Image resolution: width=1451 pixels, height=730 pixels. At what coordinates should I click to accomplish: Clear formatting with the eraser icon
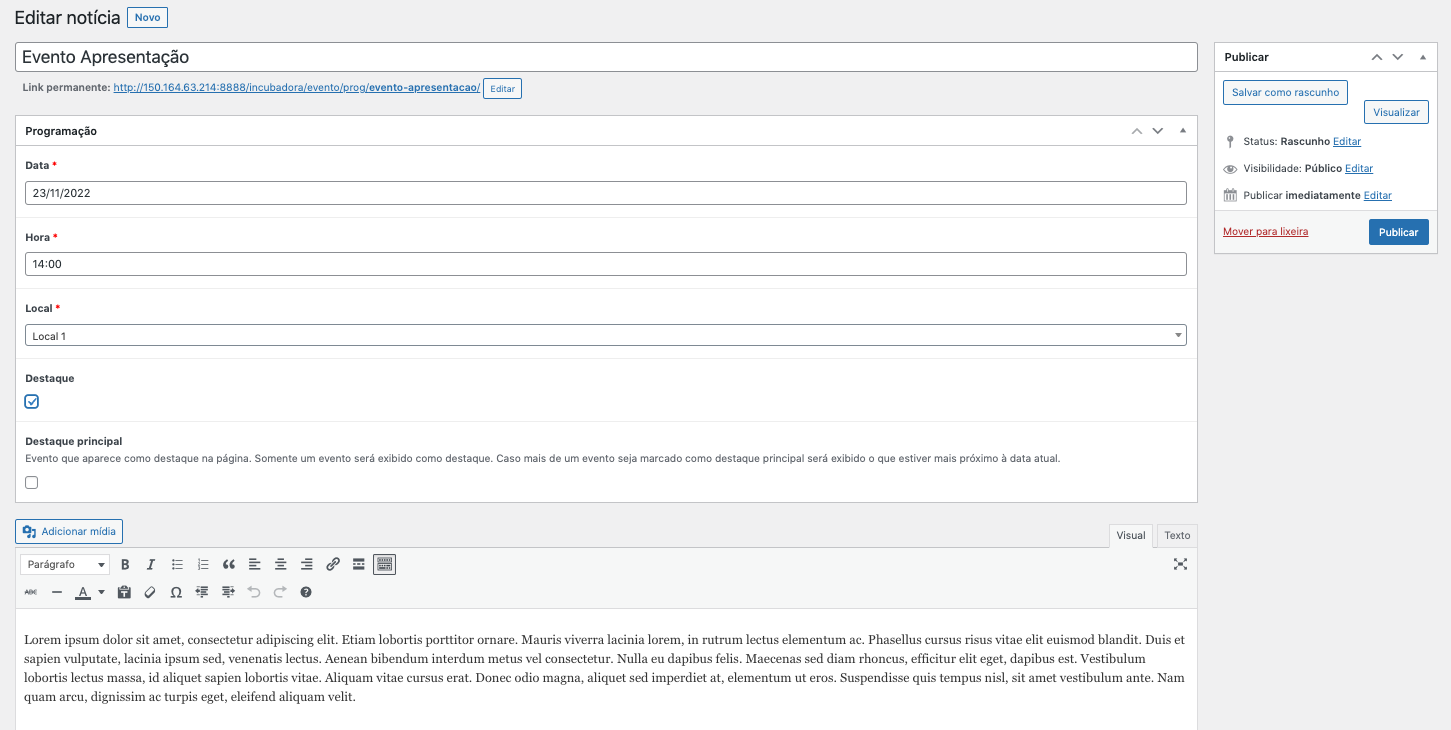pyautogui.click(x=150, y=592)
